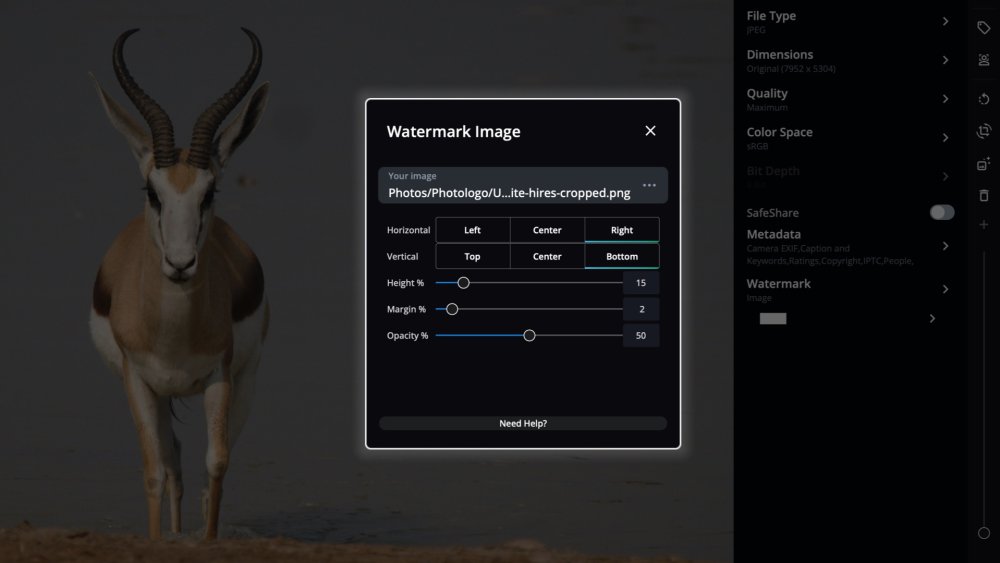The width and height of the screenshot is (1000, 563).
Task: Click the Height % value box
Action: coord(641,282)
